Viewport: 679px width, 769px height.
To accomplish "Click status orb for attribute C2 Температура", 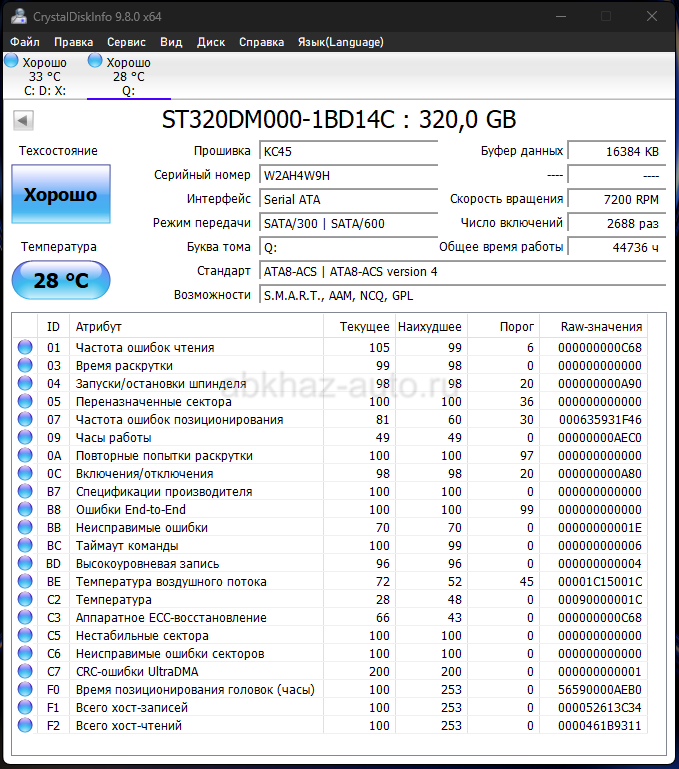I will (x=25, y=600).
